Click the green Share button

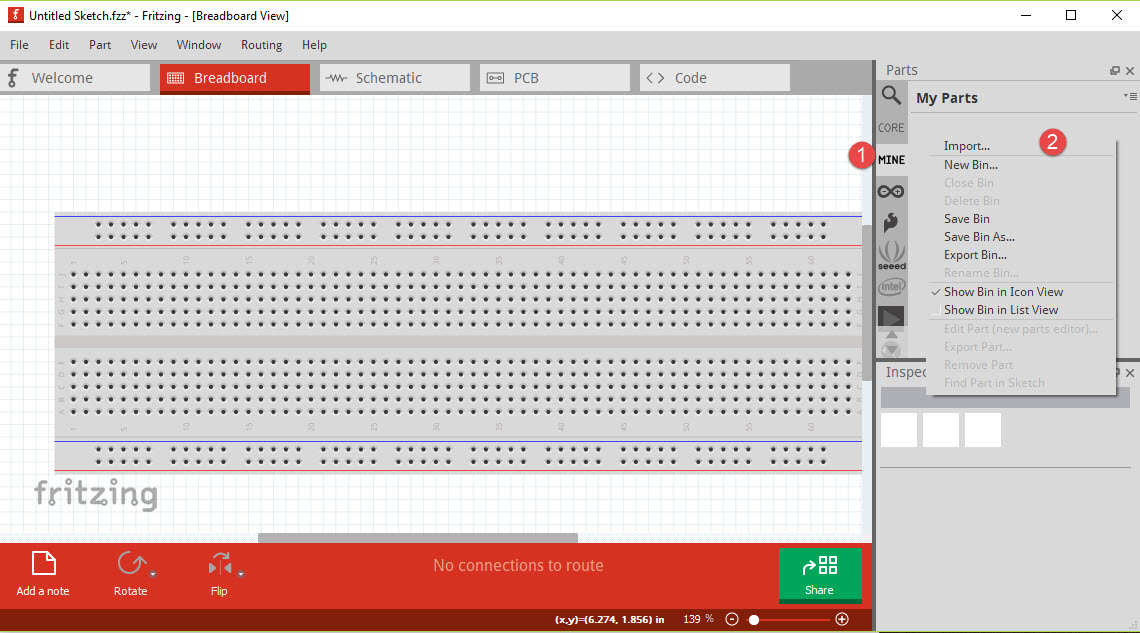(x=819, y=576)
